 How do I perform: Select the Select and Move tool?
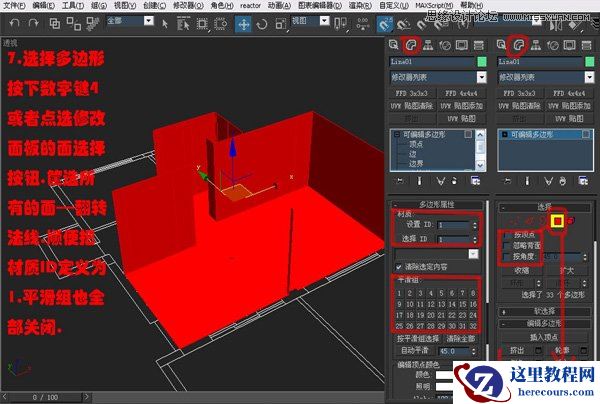[x=243, y=24]
